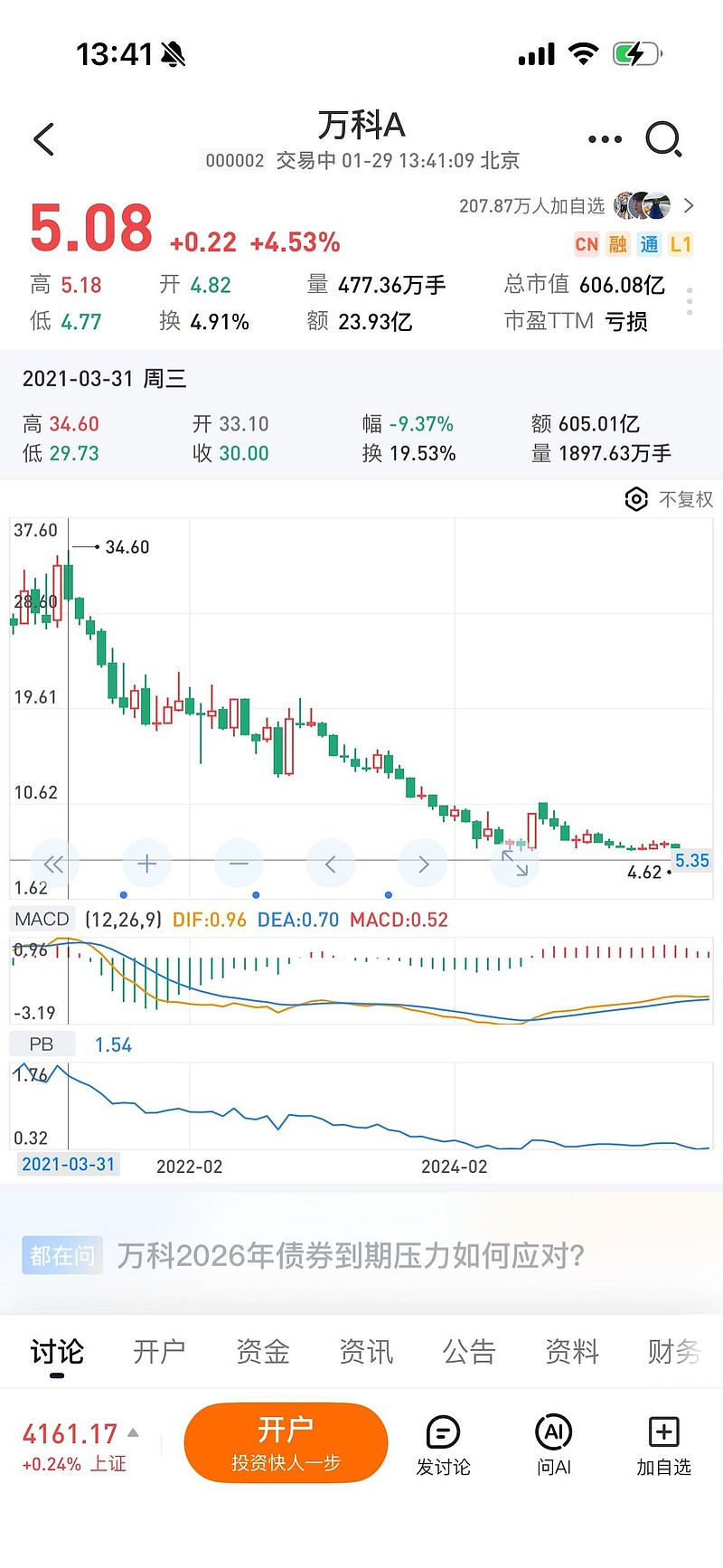This screenshot has width=723, height=1568.
Task: Expand watchlist users chevron arrow
Action: click(690, 205)
